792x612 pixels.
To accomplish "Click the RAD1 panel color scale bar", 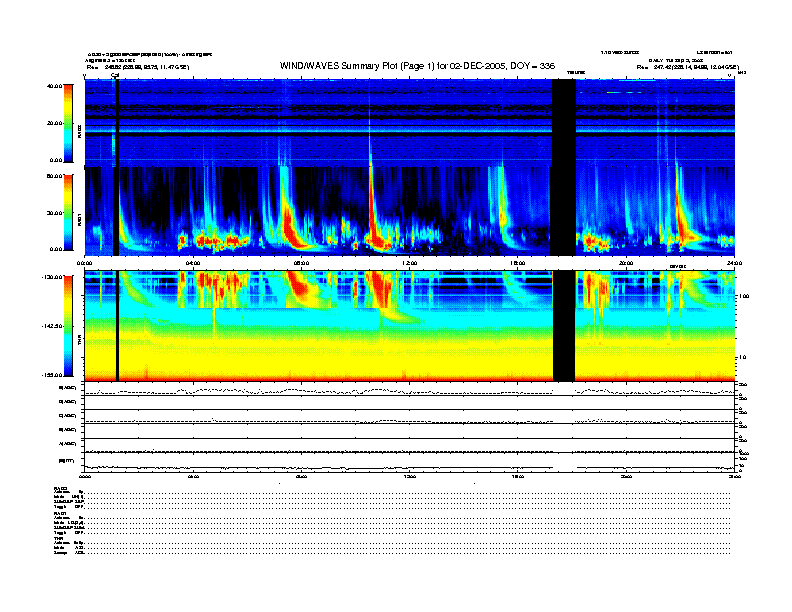I will [68, 212].
